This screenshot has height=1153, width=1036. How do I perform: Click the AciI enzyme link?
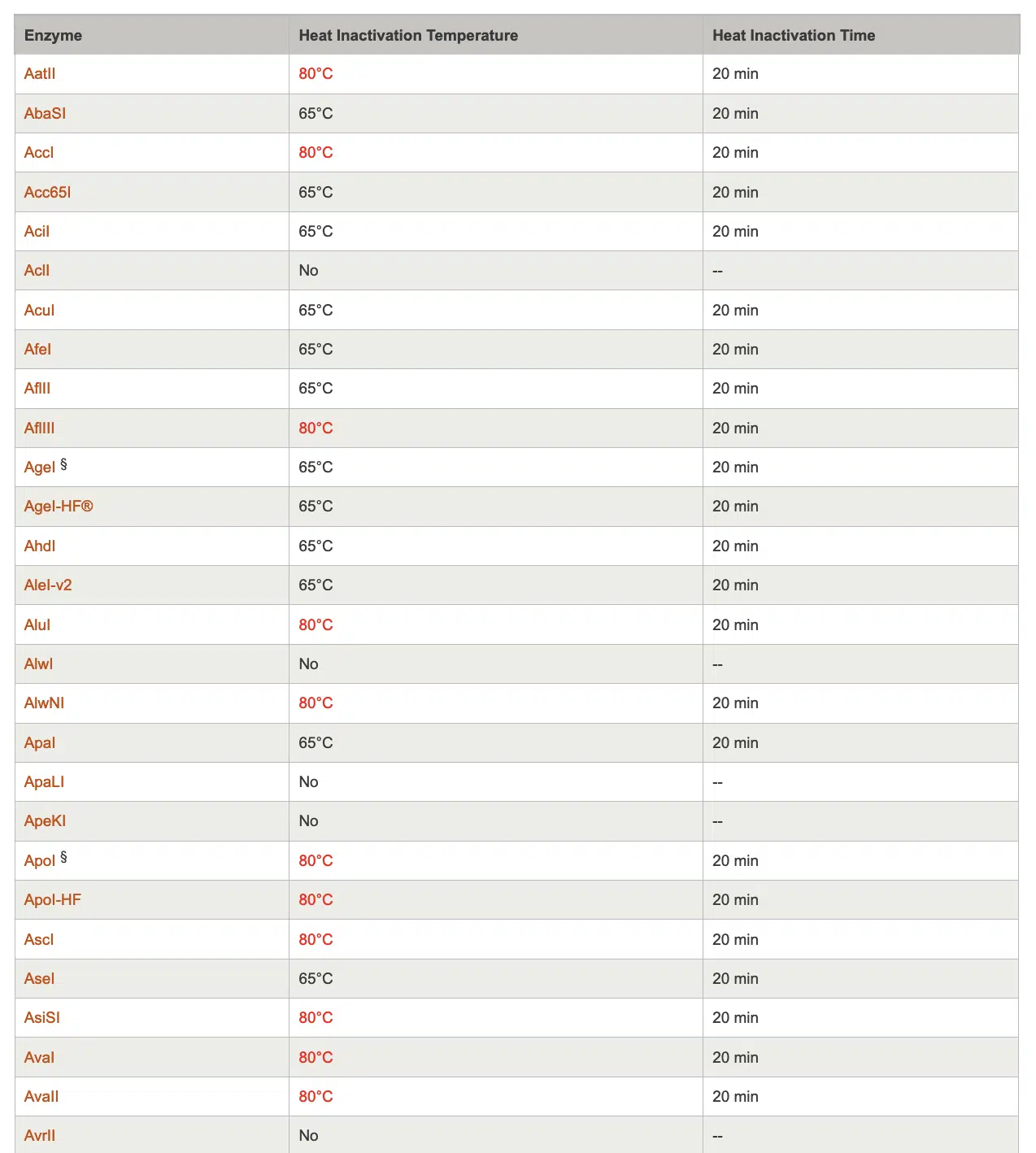coord(37,232)
